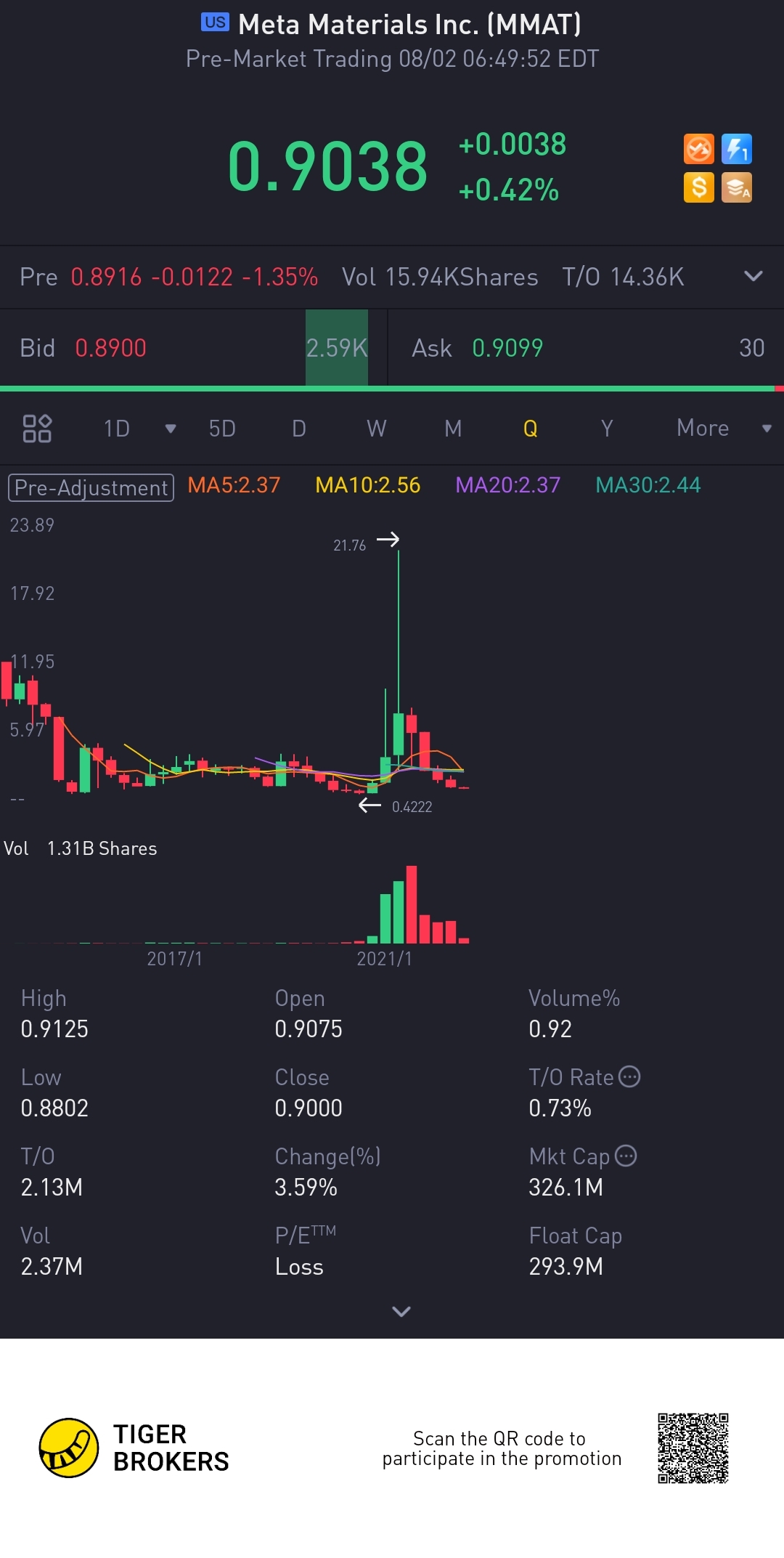Viewport: 784px width, 1558px height.
Task: Tap the Open 0.9075 value
Action: coord(309,1028)
